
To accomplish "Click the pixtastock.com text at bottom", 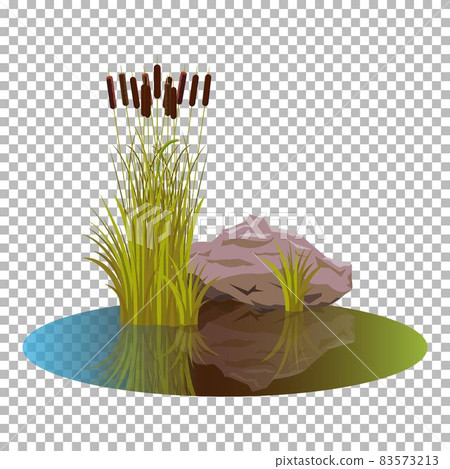I will [319, 461].
